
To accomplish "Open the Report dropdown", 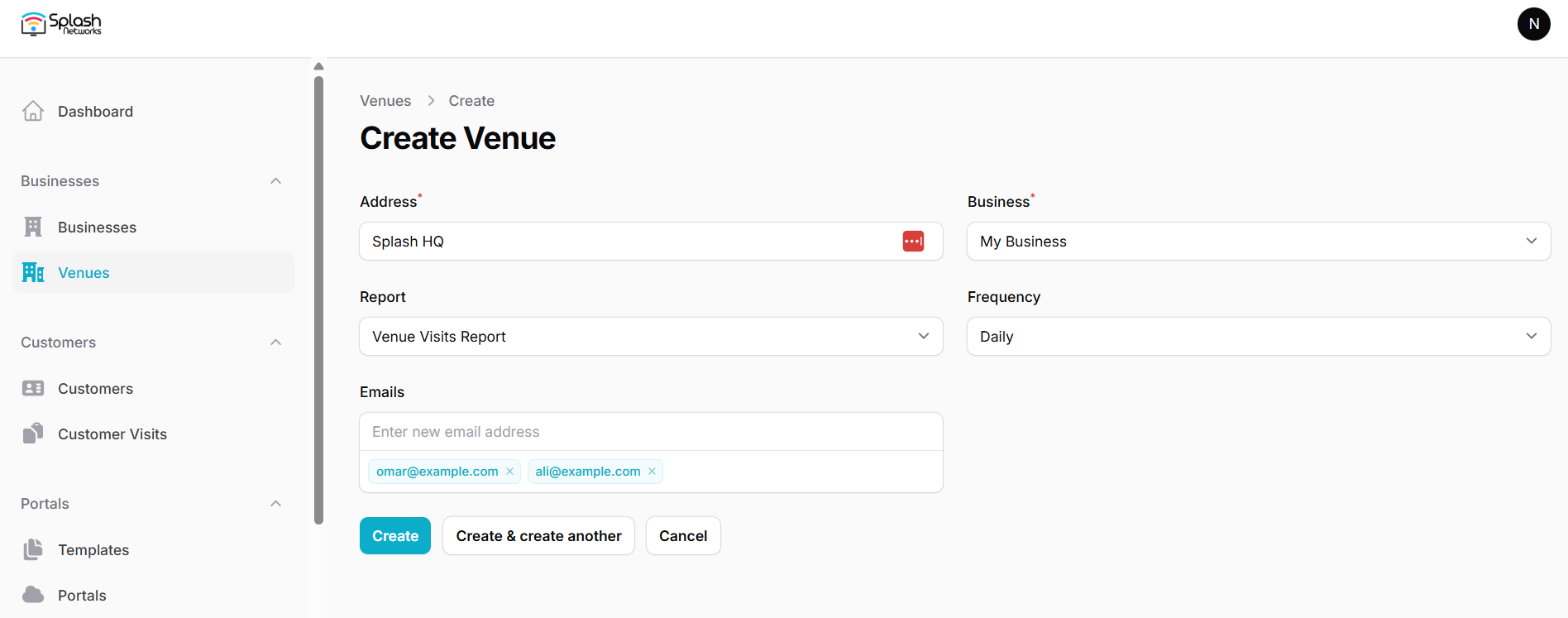I will tap(651, 337).
